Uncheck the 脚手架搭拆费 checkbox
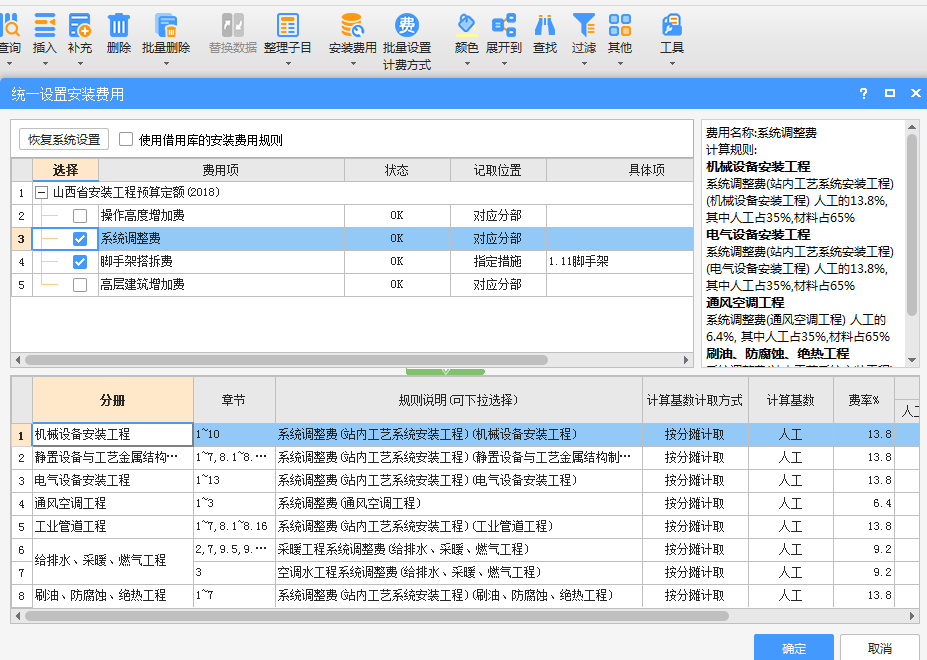This screenshot has width=927, height=660. 80,262
